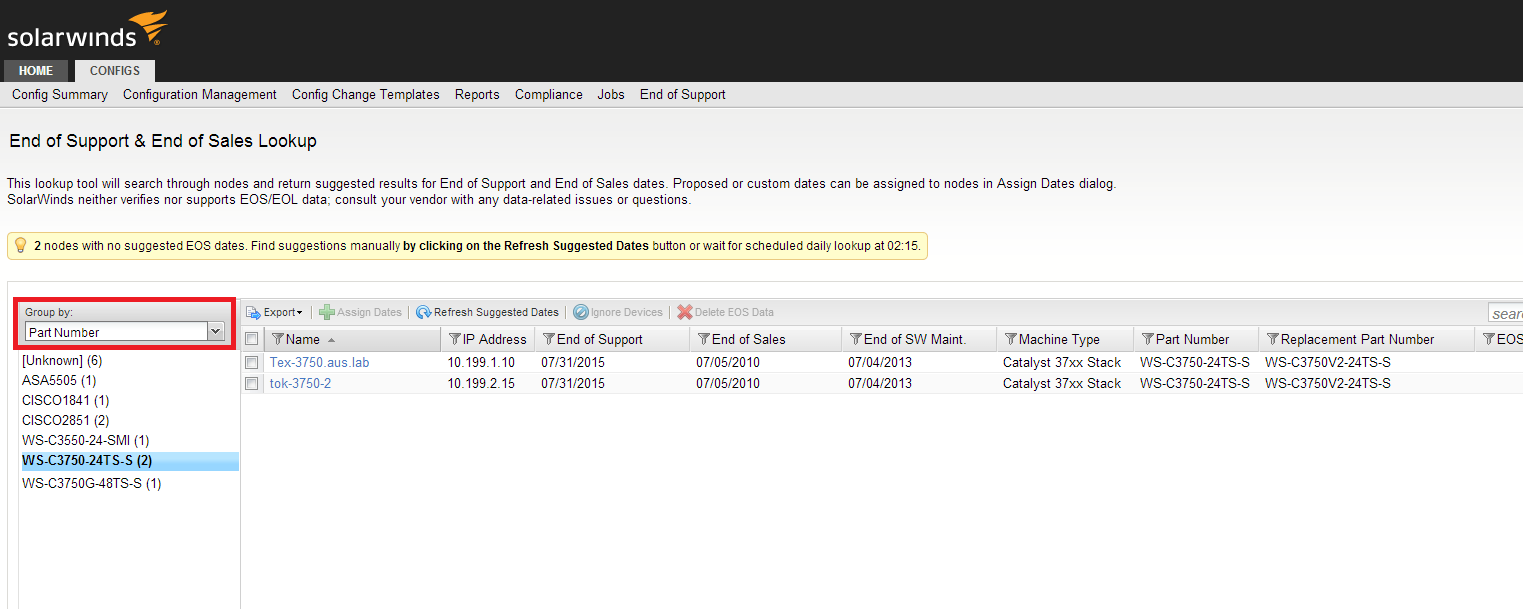The width and height of the screenshot is (1523, 609).
Task: Select the WS-C3750-24TS-S (2) group
Action: coord(129,461)
